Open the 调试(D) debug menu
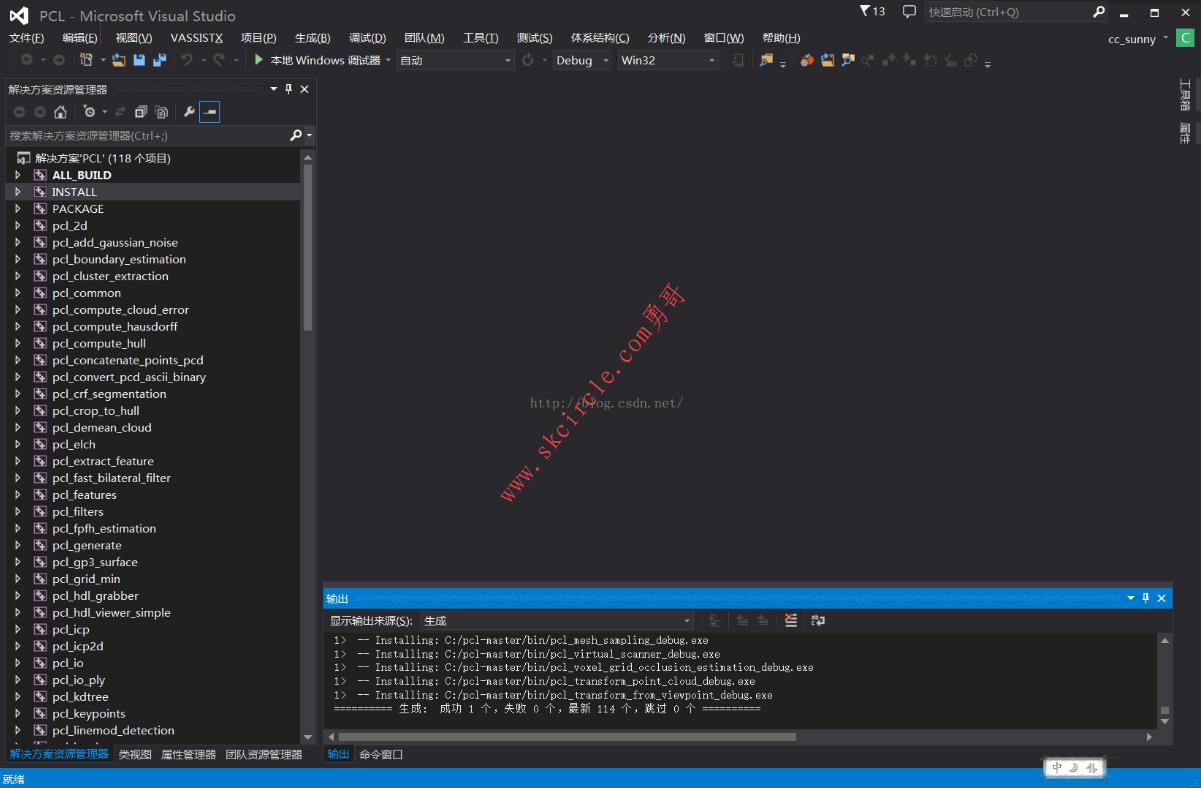Viewport: 1201px width, 788px height. (x=367, y=38)
